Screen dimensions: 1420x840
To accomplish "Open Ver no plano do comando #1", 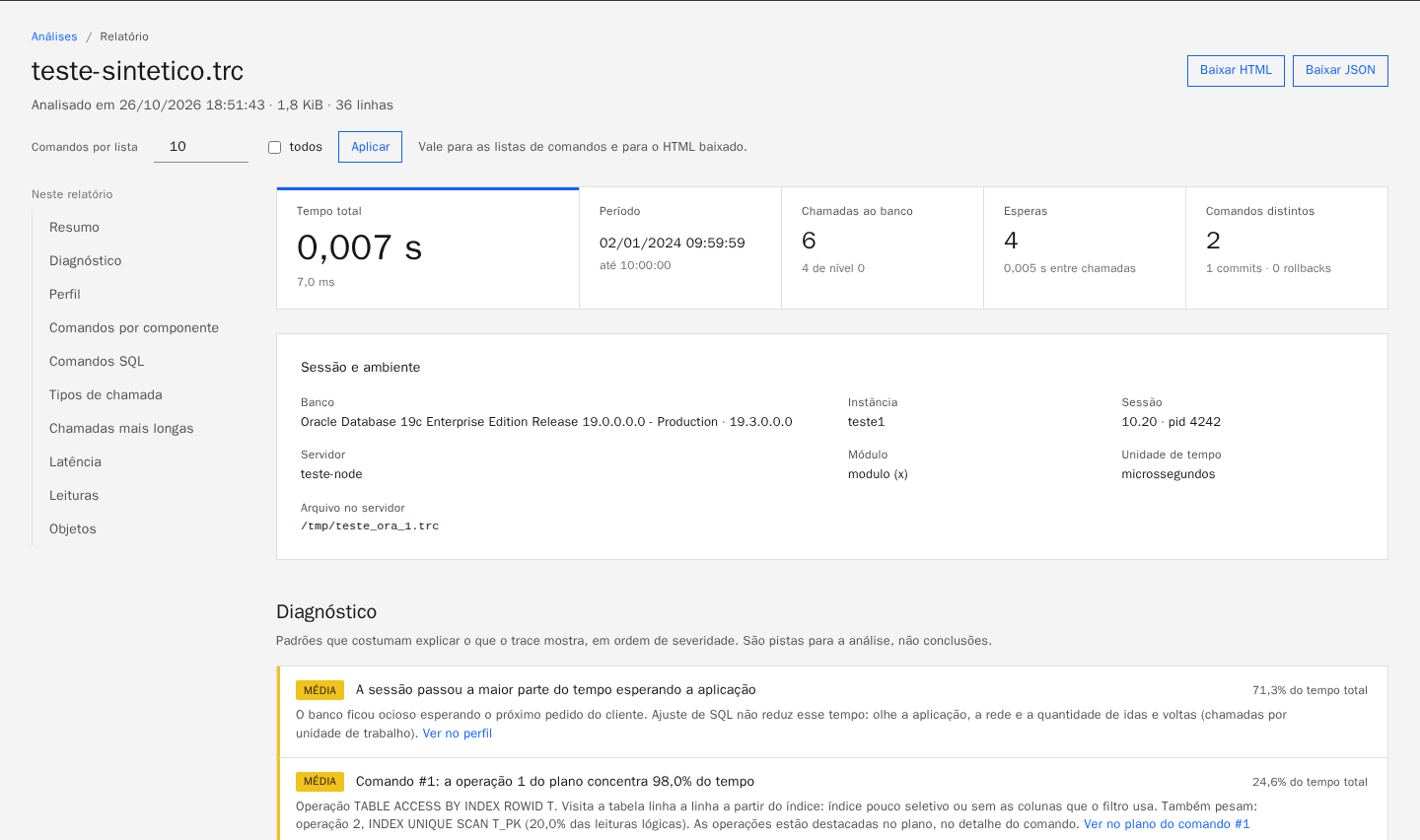I will 1167,824.
